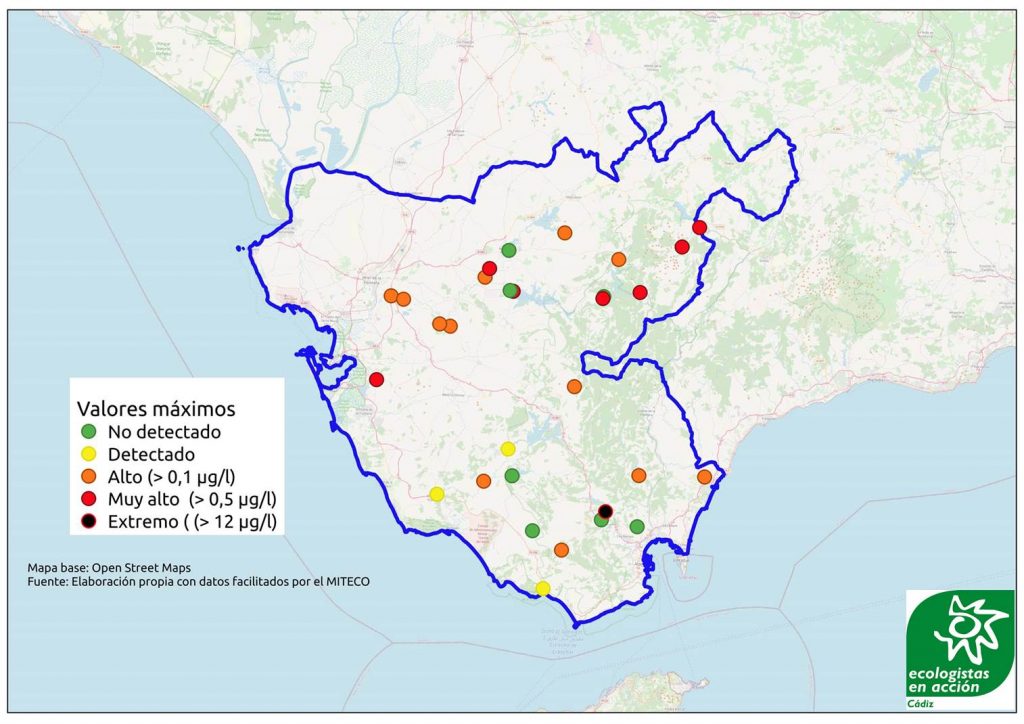Image resolution: width=1024 pixels, height=724 pixels.
Task: Click the green legend dot for No detectado
Action: tap(89, 432)
